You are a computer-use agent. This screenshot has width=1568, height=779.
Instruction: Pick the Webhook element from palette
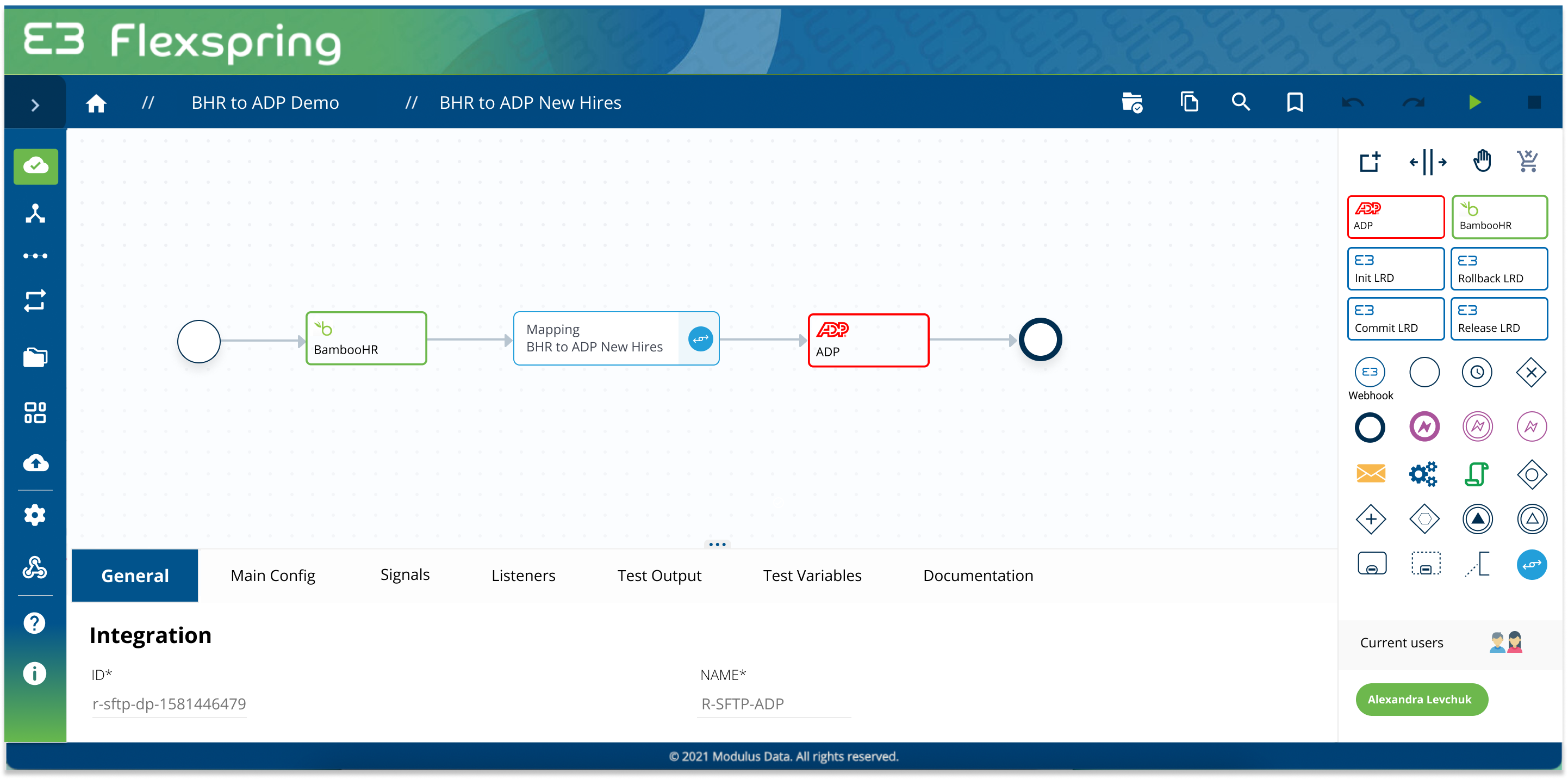click(1370, 373)
